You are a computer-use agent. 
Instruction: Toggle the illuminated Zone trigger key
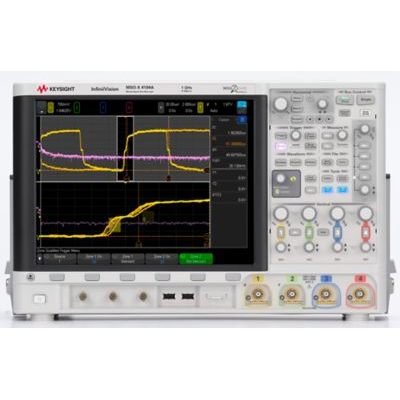(281, 146)
